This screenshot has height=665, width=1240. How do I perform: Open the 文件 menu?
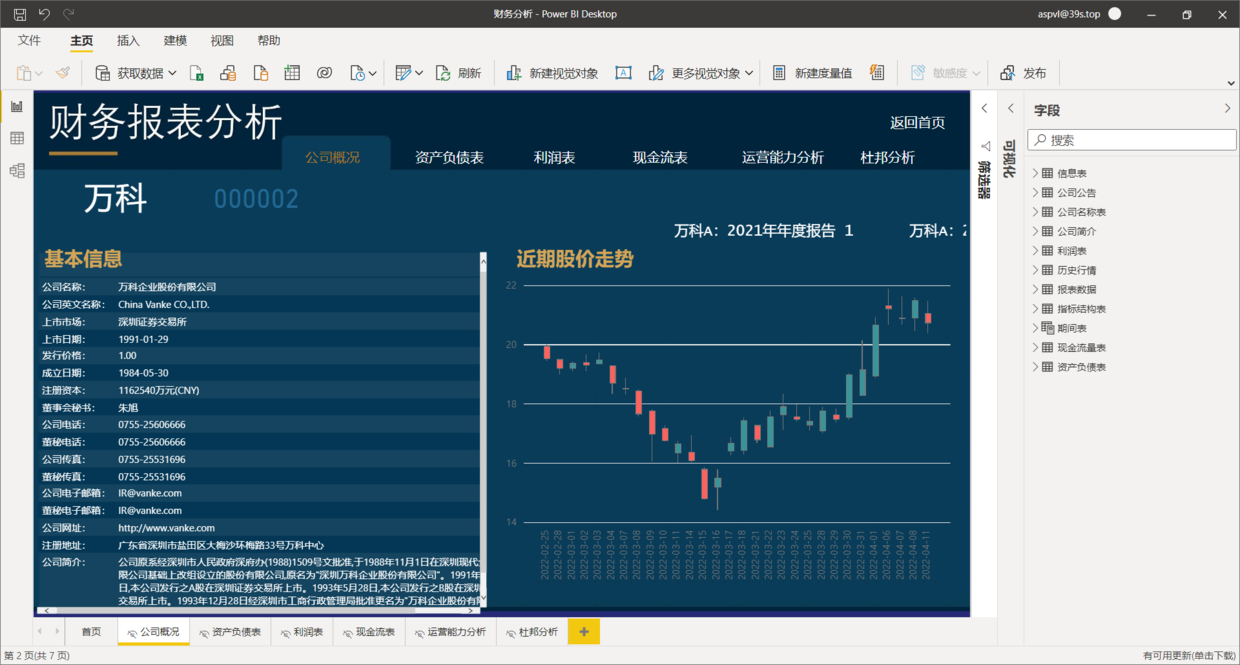(30, 41)
